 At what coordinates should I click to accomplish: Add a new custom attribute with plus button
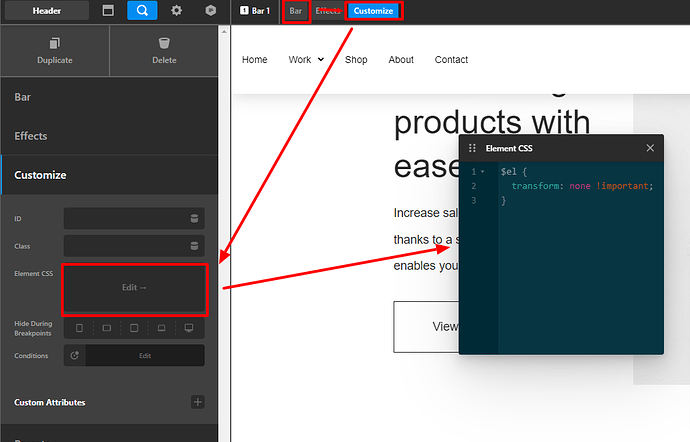coord(197,402)
